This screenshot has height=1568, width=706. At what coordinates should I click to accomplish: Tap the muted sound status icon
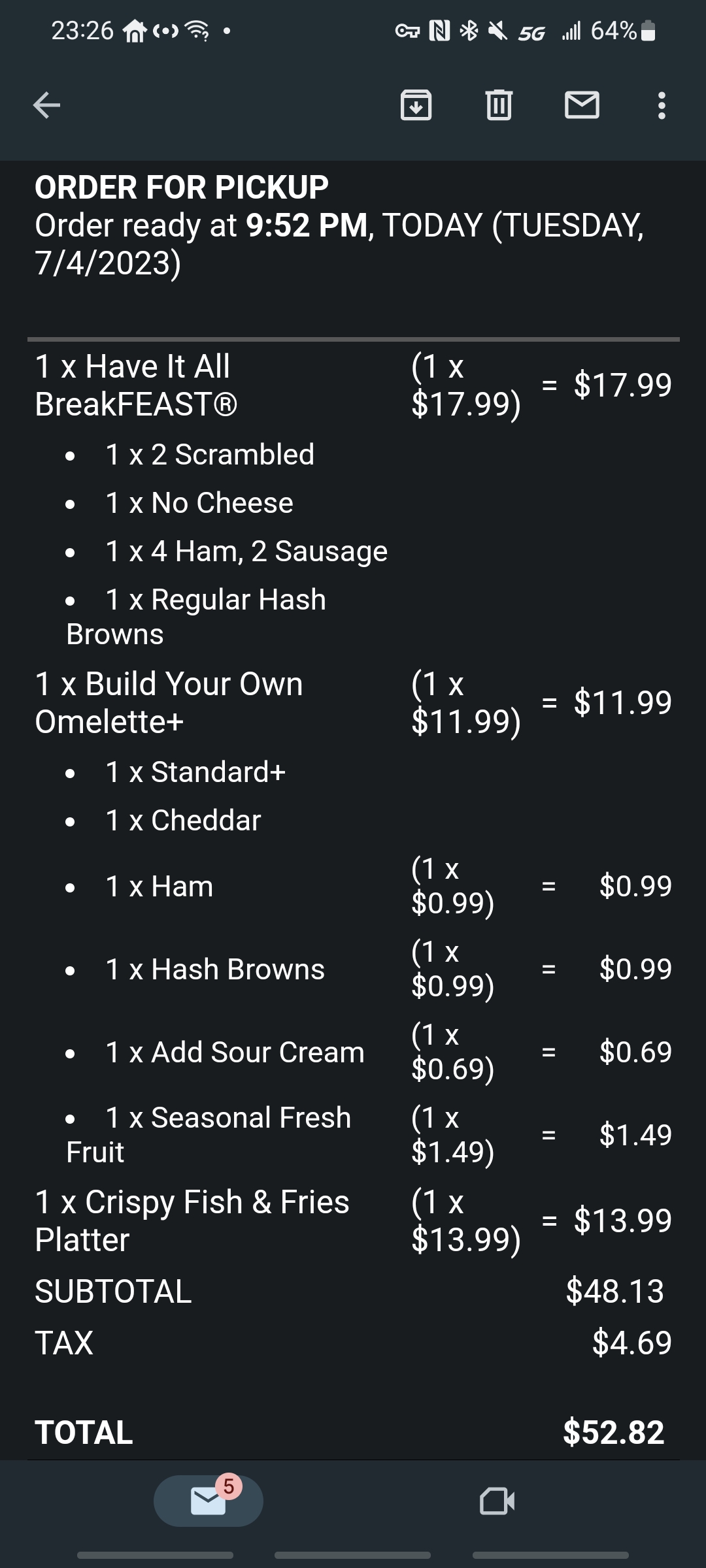[x=498, y=31]
